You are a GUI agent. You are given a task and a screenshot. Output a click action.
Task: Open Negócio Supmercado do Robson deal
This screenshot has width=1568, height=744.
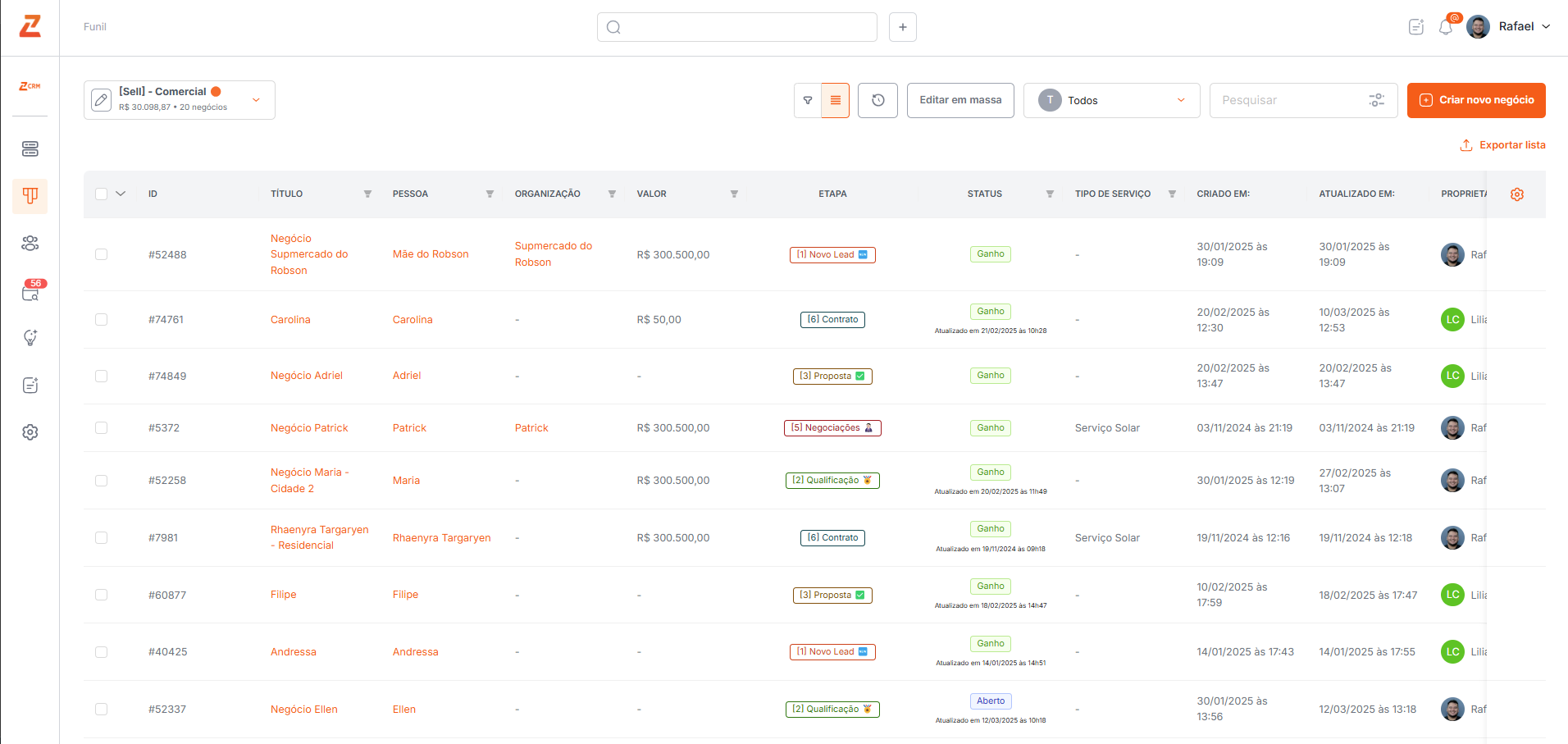tap(309, 254)
